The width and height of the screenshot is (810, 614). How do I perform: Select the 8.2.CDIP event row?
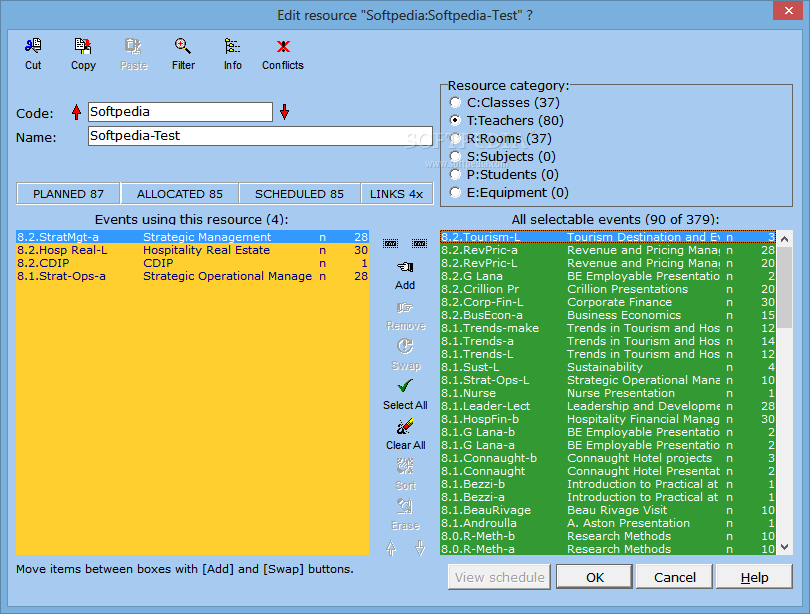[192, 263]
